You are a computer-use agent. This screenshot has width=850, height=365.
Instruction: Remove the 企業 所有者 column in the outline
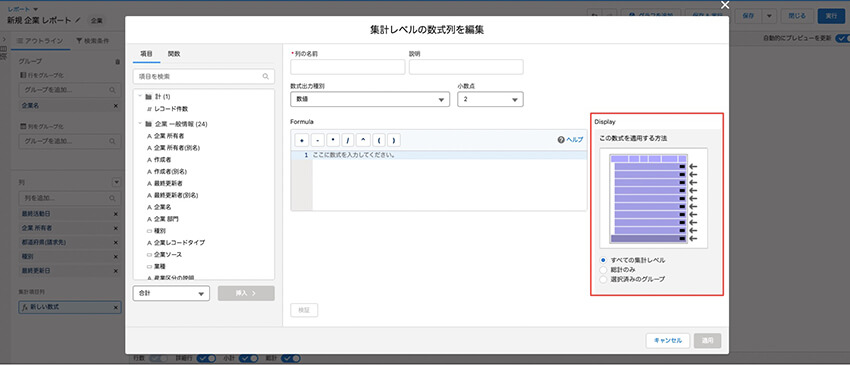click(115, 228)
